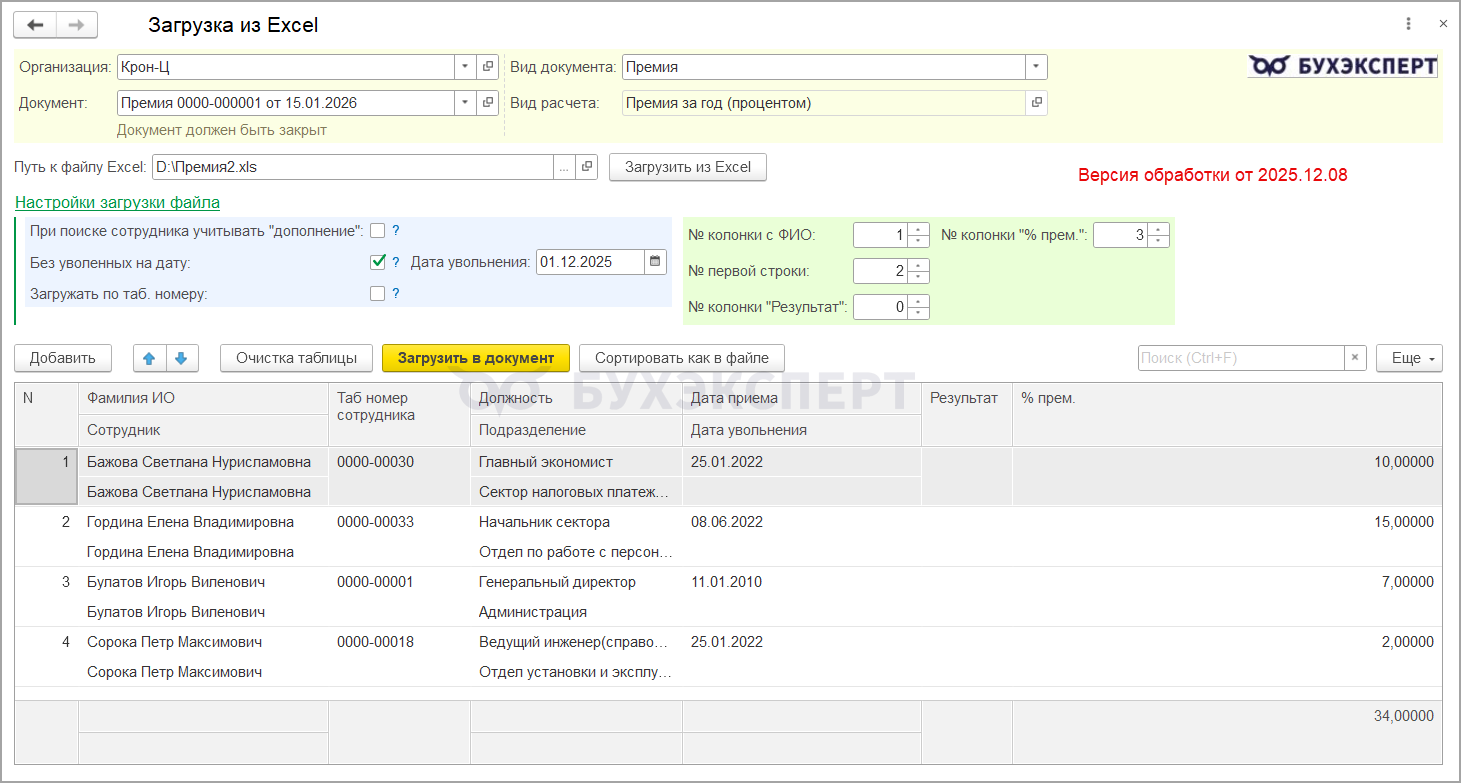Viewport: 1461px width, 783px height.
Task: Click the Excel file path input field
Action: pyautogui.click(x=350, y=167)
